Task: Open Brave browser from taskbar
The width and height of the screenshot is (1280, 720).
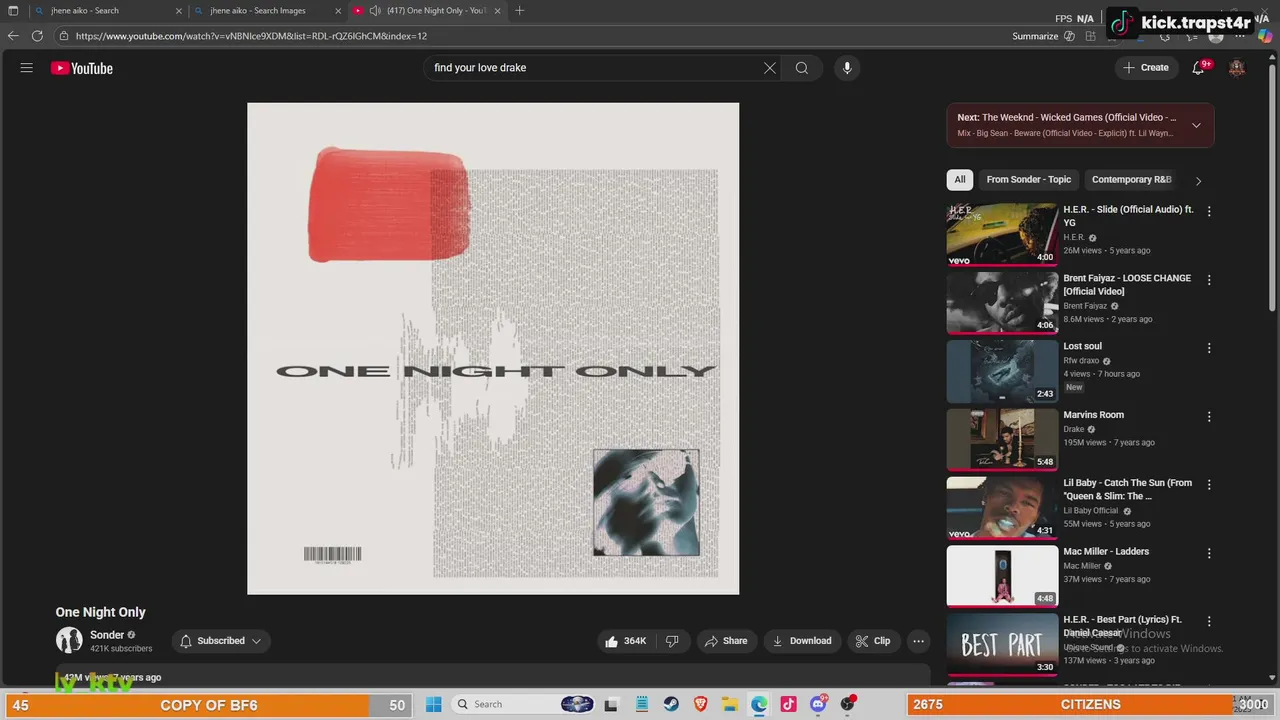Action: click(x=700, y=704)
